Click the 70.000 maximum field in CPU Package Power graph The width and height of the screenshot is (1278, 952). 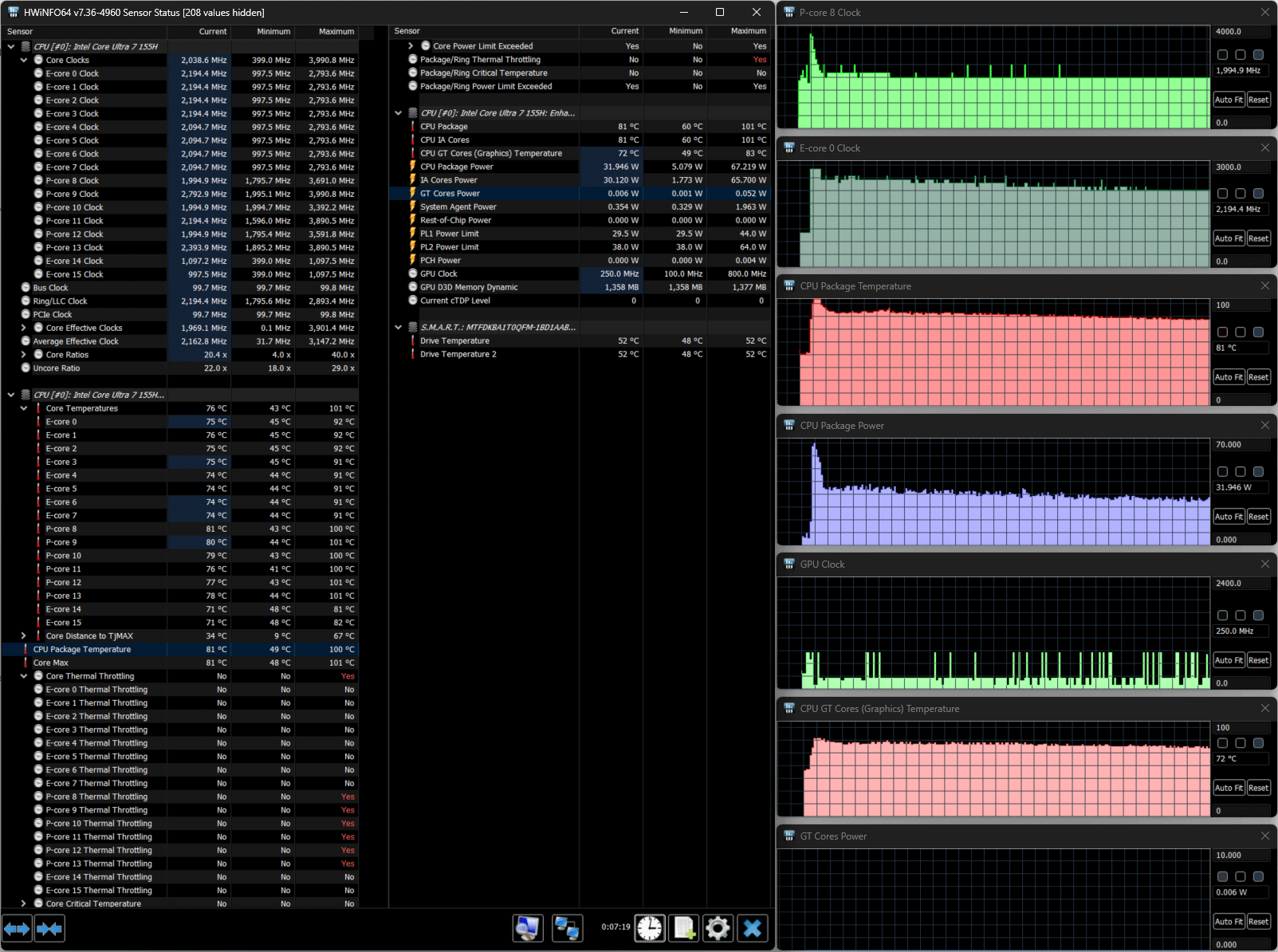1241,445
